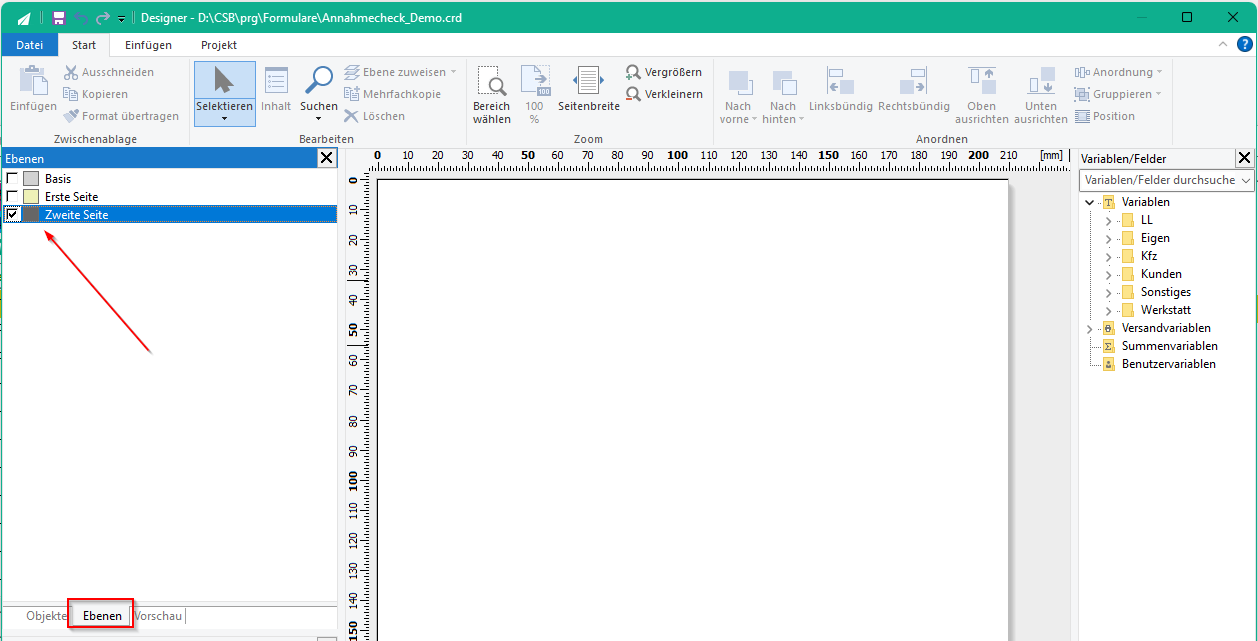1258x641 pixels.
Task: Open help with the question mark icon
Action: pyautogui.click(x=1245, y=44)
